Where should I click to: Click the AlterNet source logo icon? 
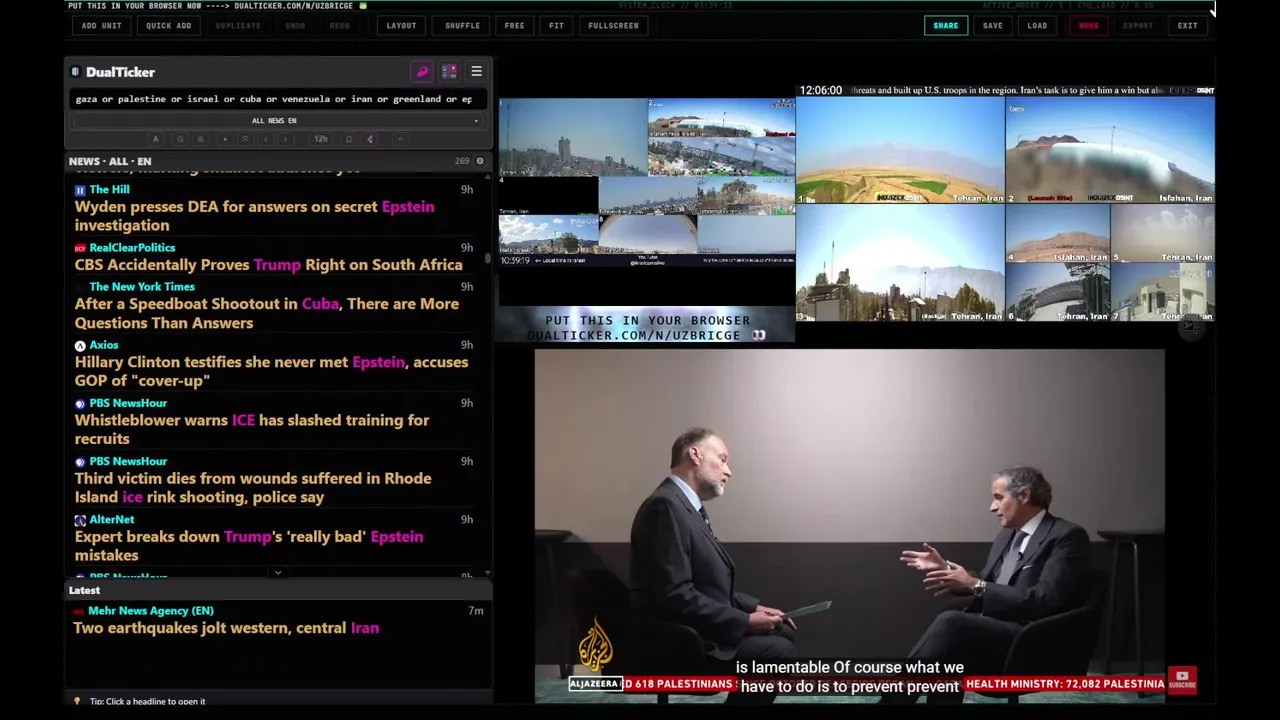click(x=80, y=521)
